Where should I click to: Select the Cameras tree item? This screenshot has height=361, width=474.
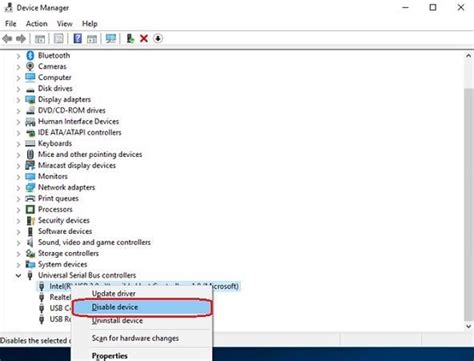point(52,66)
